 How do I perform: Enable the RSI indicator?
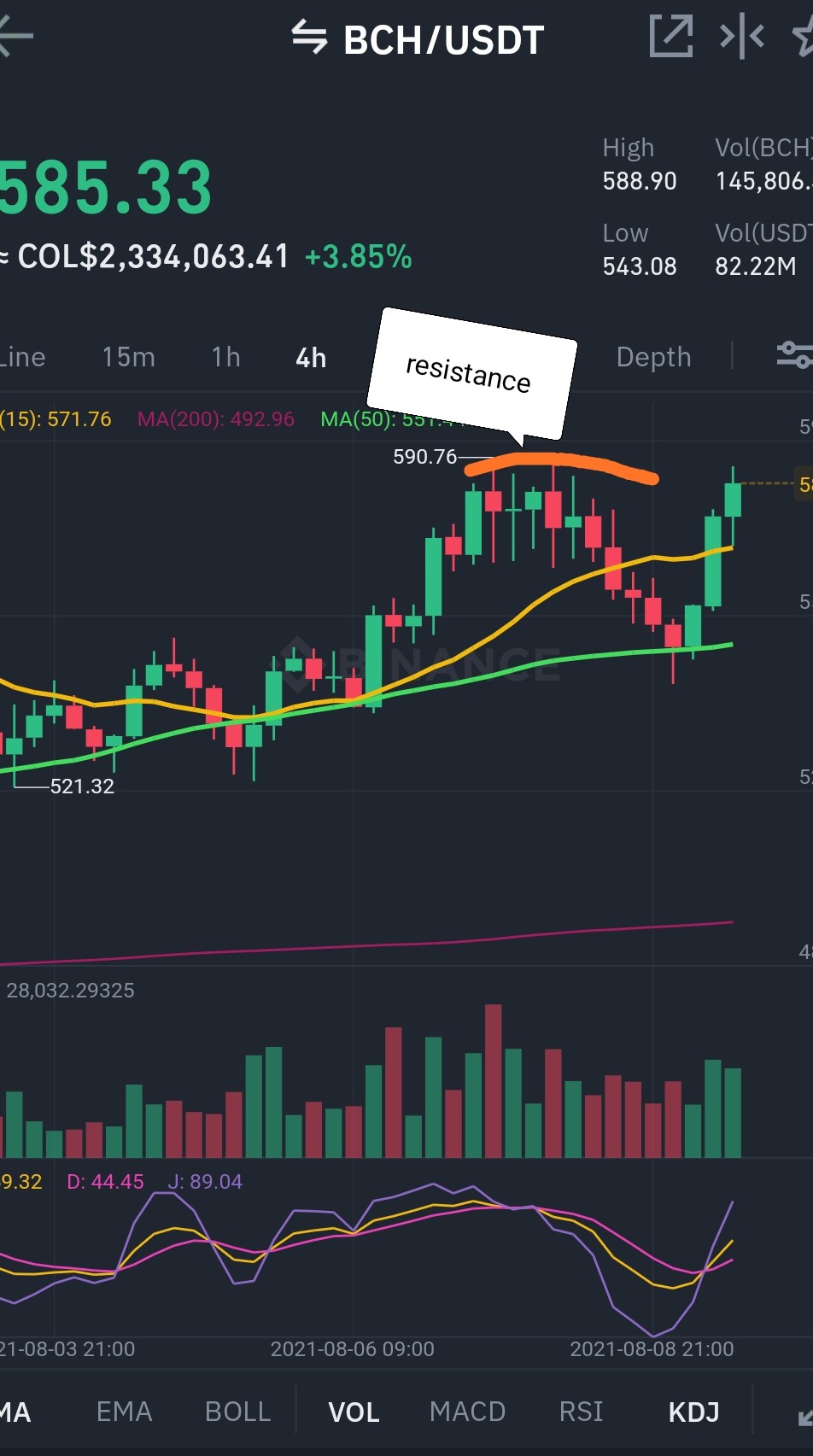(581, 1412)
